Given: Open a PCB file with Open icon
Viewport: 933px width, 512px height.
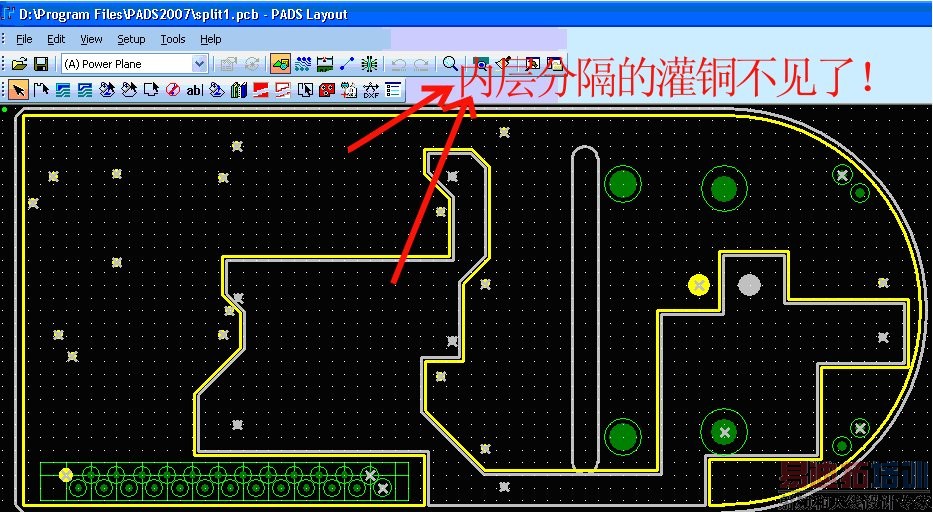Looking at the screenshot, I should click(19, 64).
